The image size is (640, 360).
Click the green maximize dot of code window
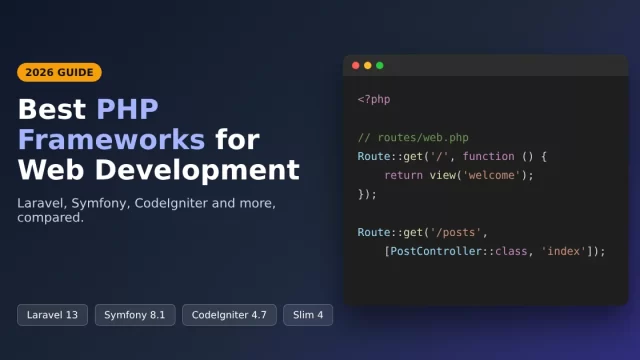(x=380, y=65)
